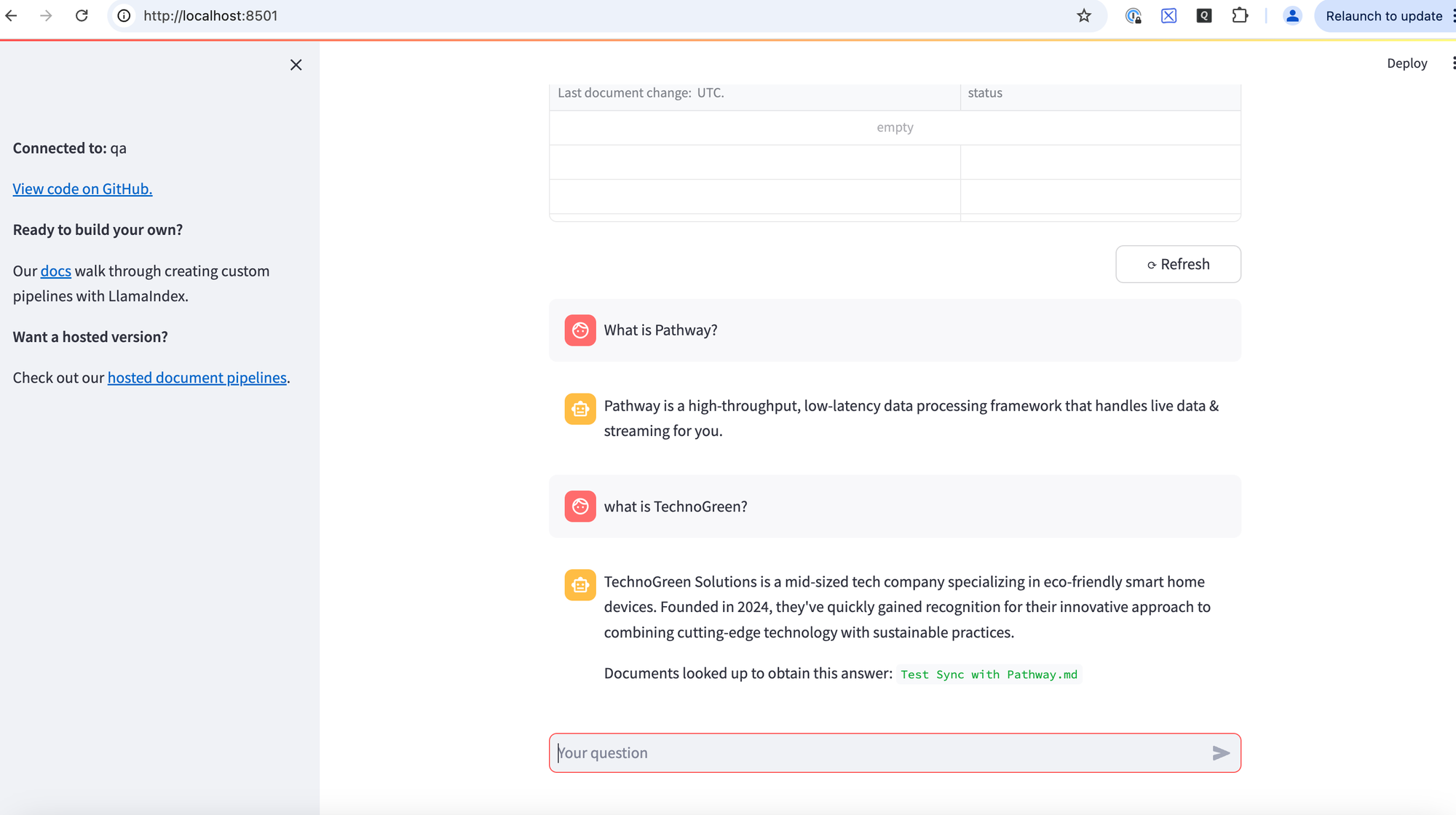
Task: Open the browser profile avatar icon
Action: pyautogui.click(x=1292, y=15)
